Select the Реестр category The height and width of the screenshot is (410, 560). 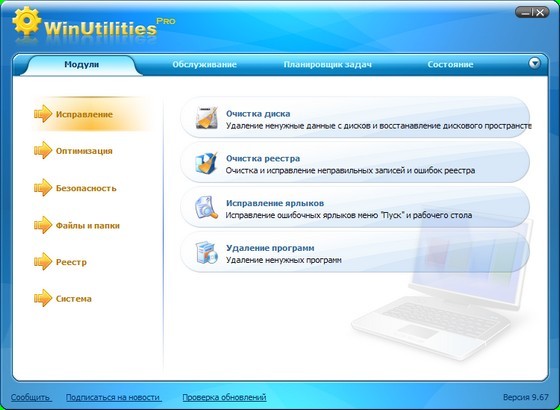click(x=71, y=262)
